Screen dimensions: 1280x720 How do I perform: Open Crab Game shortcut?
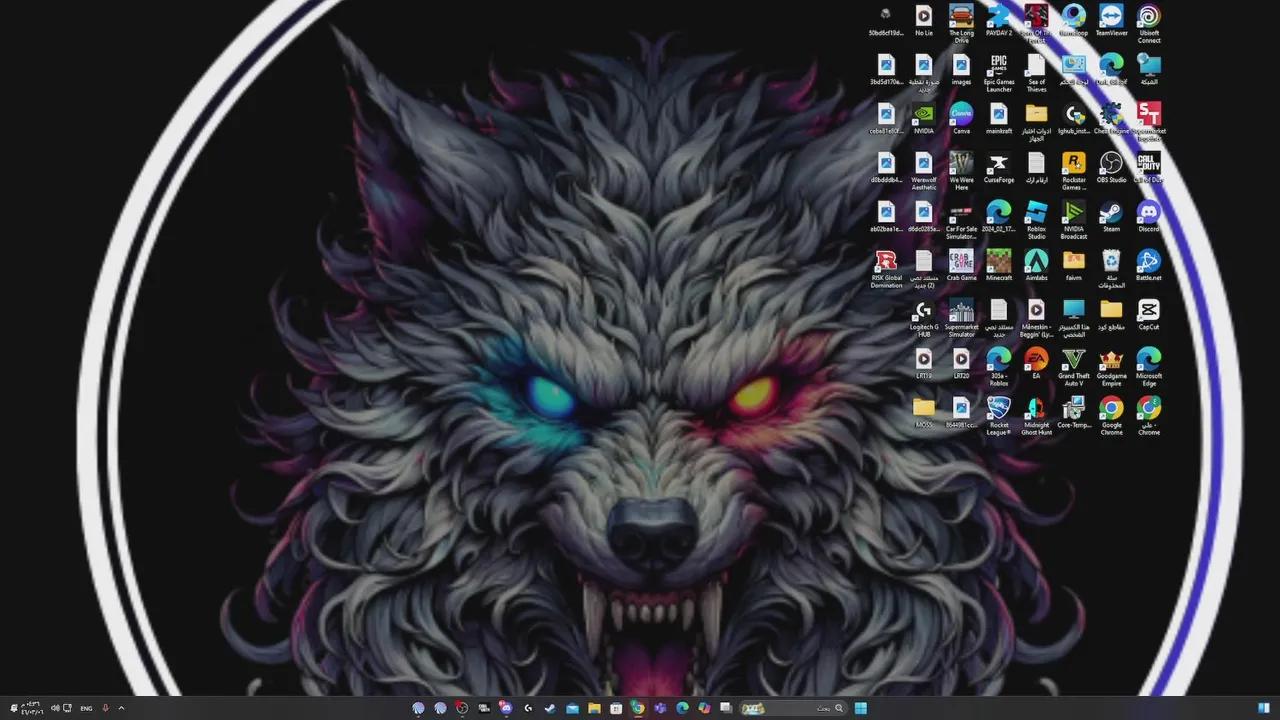click(961, 265)
